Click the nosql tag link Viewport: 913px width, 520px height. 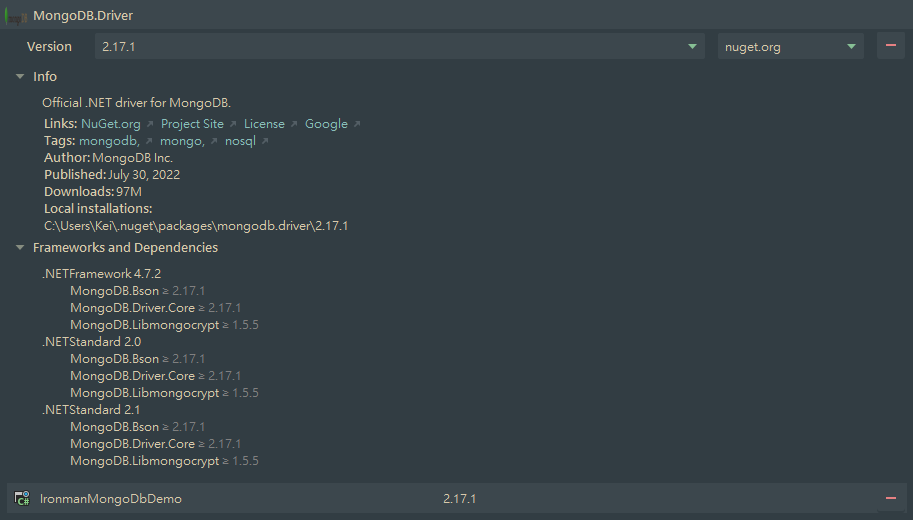240,141
